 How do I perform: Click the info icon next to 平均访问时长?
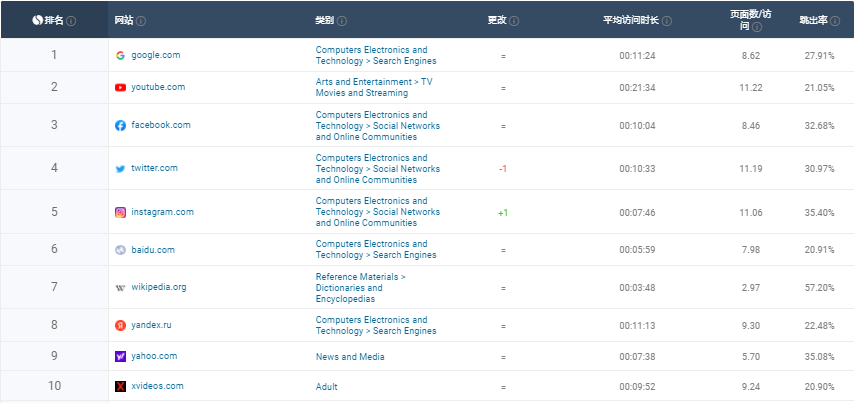pyautogui.click(x=667, y=20)
